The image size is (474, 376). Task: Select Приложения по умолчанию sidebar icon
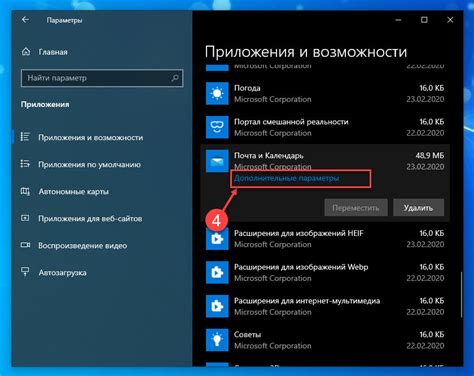[x=25, y=164]
